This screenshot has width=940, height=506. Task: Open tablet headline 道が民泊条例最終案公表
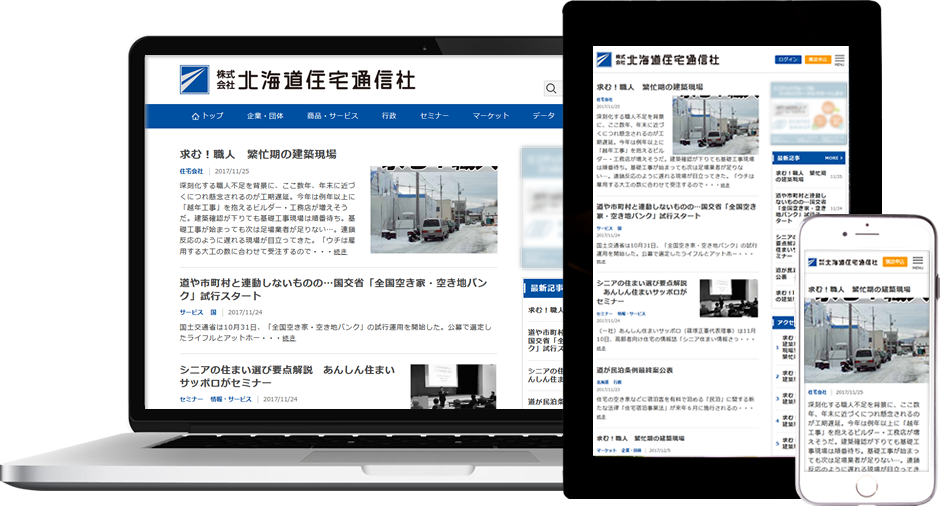[x=634, y=371]
